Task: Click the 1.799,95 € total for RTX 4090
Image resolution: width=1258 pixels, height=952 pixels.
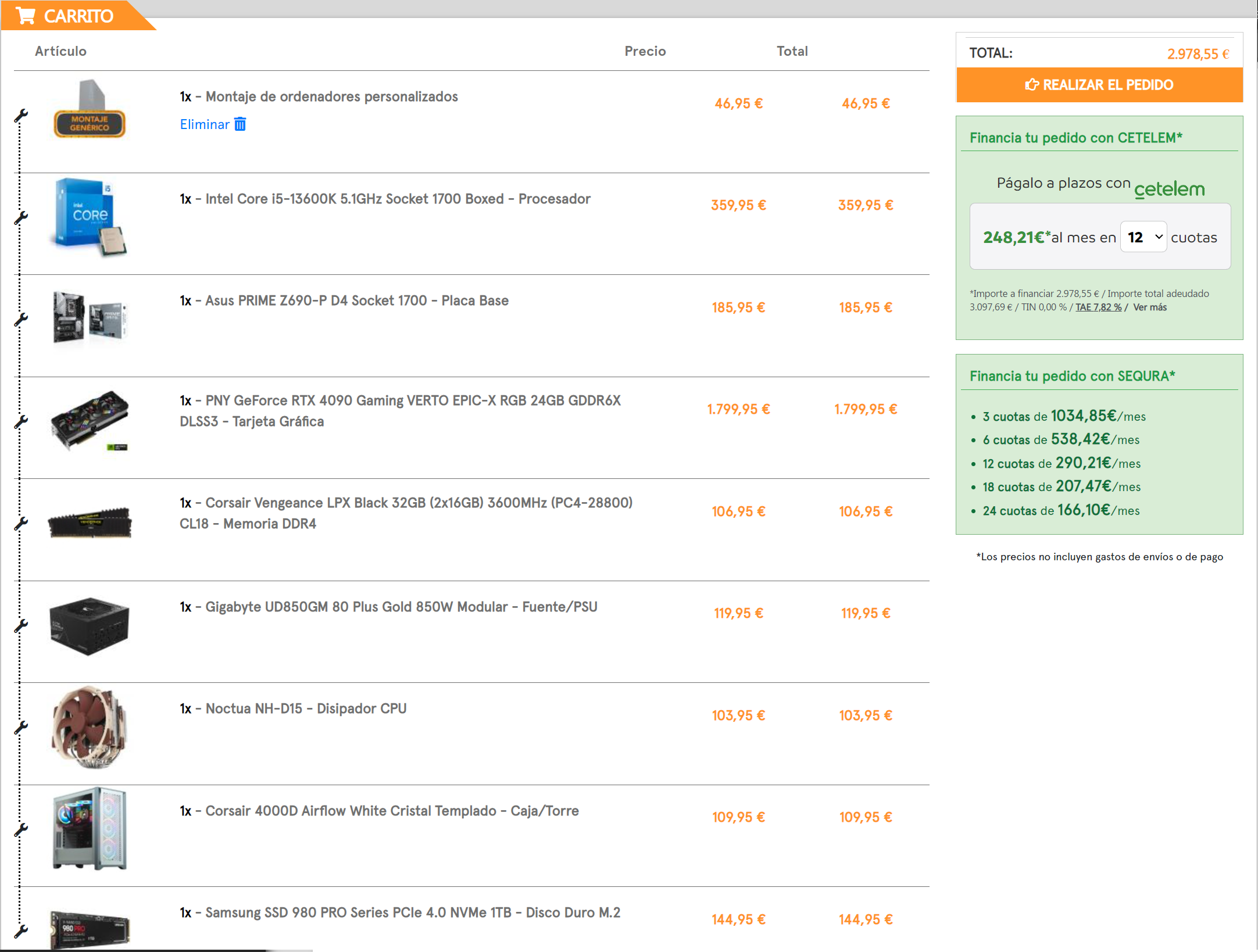Action: click(x=866, y=409)
